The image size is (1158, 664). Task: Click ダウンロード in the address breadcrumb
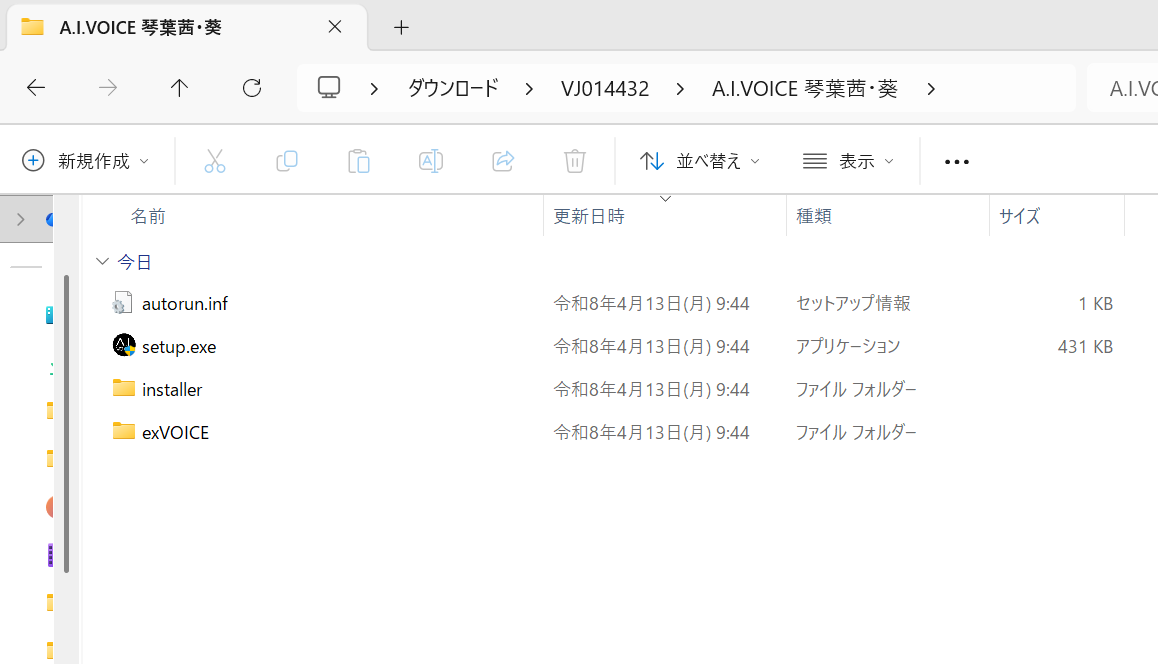pos(453,89)
